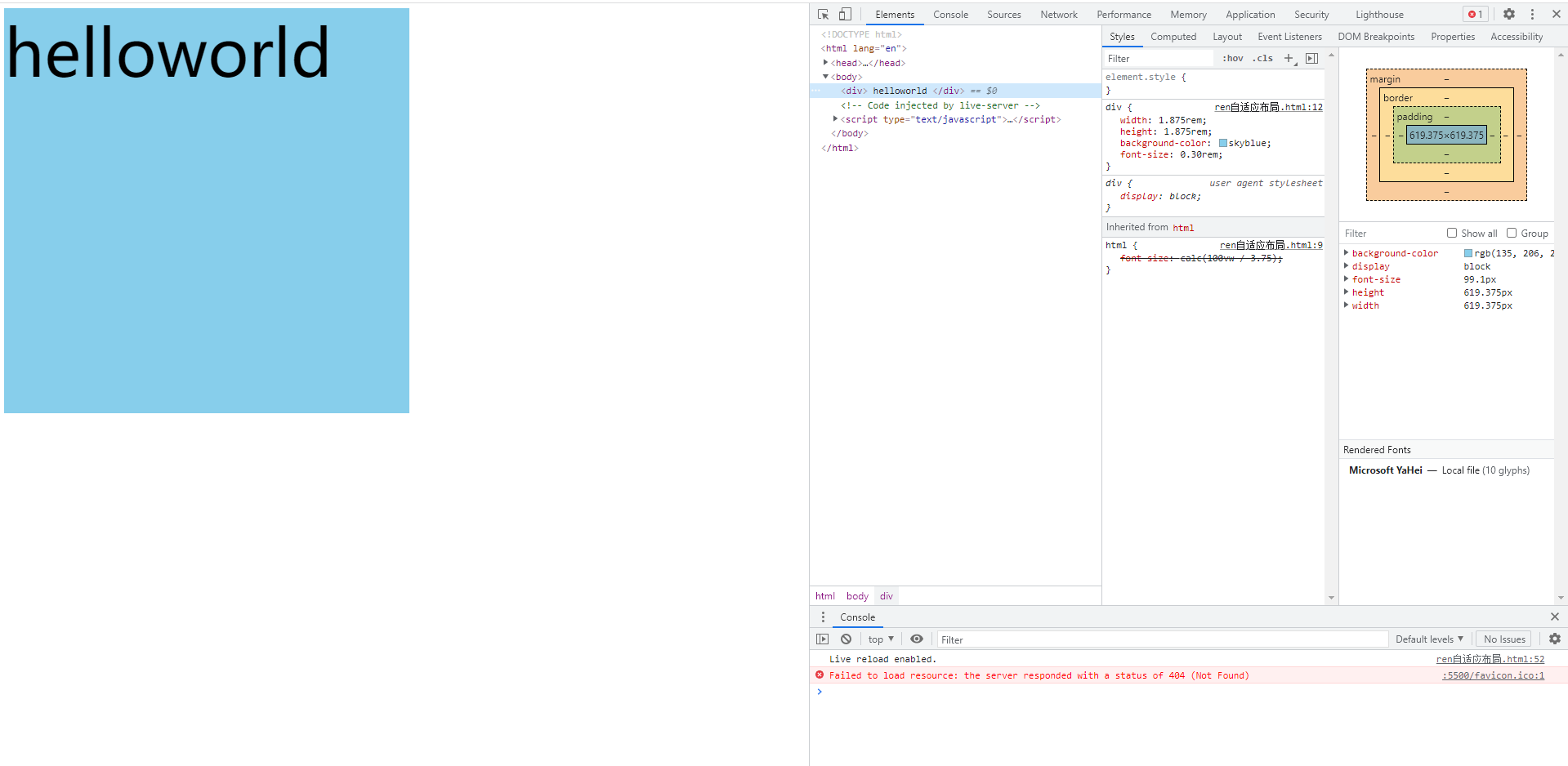
Task: Switch to the Performance tab
Action: point(1124,15)
